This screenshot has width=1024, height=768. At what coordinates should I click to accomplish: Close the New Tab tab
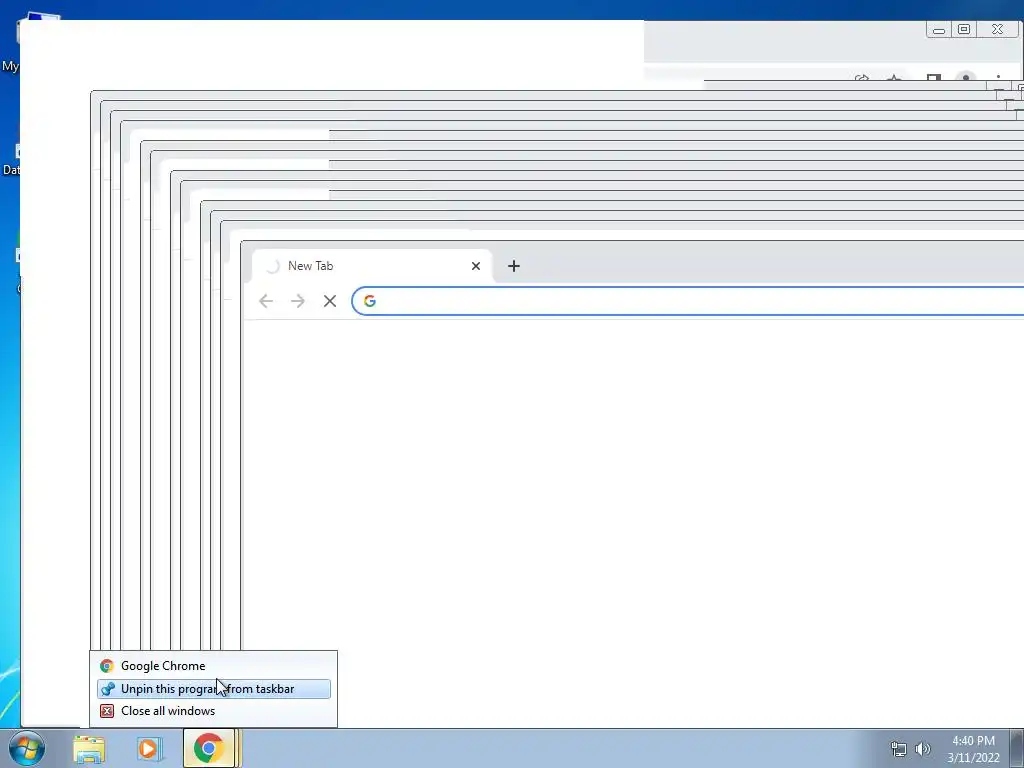(475, 266)
